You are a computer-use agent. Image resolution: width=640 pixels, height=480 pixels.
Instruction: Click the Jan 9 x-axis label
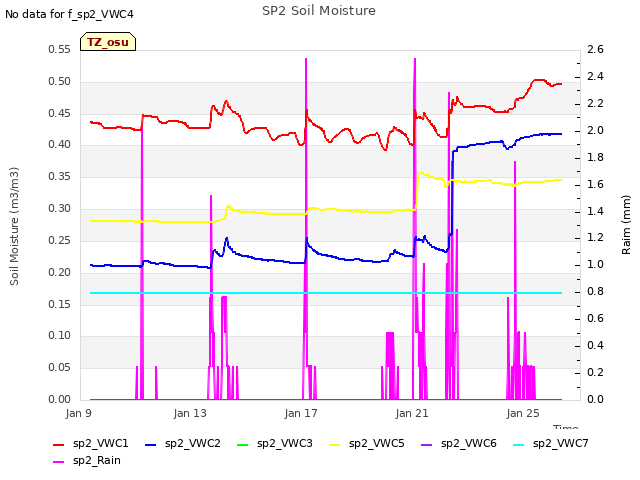78,413
